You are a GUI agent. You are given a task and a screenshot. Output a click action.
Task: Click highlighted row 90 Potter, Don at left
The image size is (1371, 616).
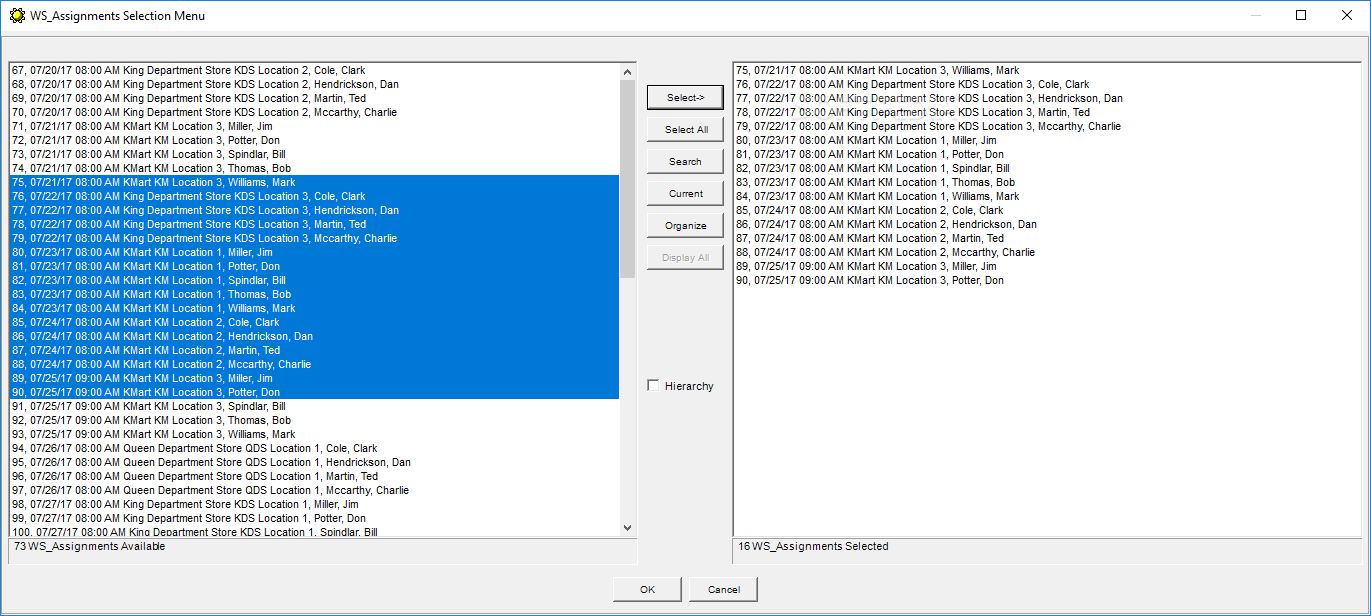click(314, 392)
